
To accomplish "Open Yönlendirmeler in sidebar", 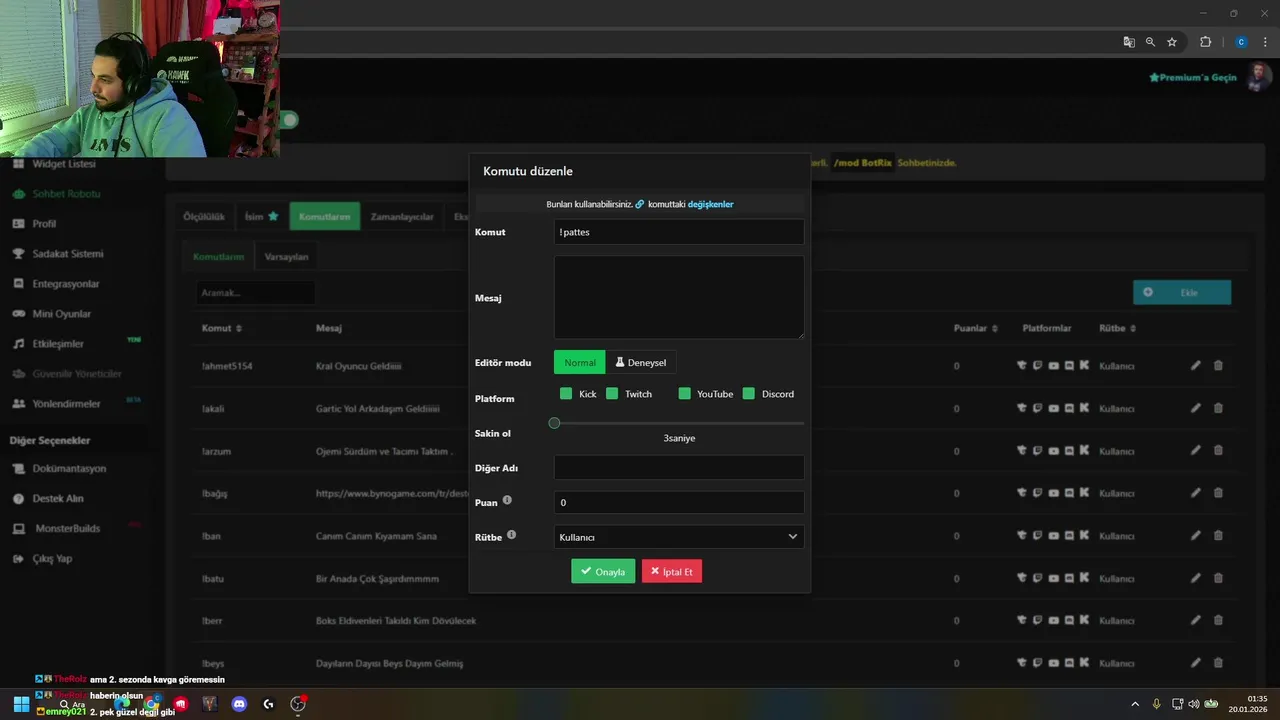I will 66,404.
